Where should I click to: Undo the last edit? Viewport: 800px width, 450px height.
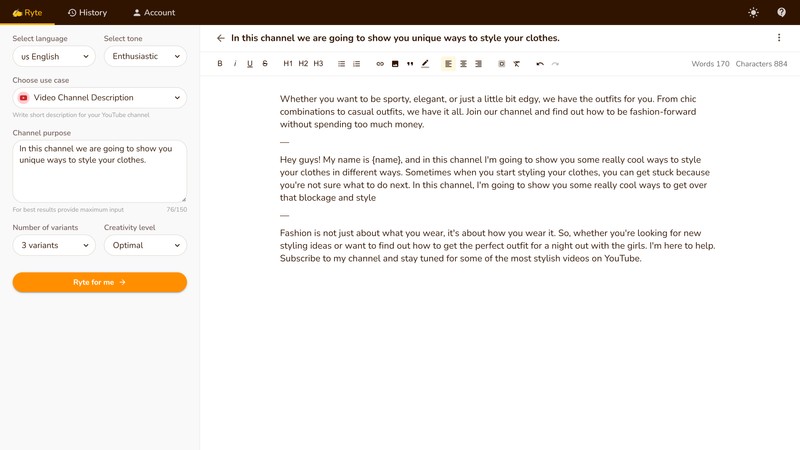click(x=540, y=64)
